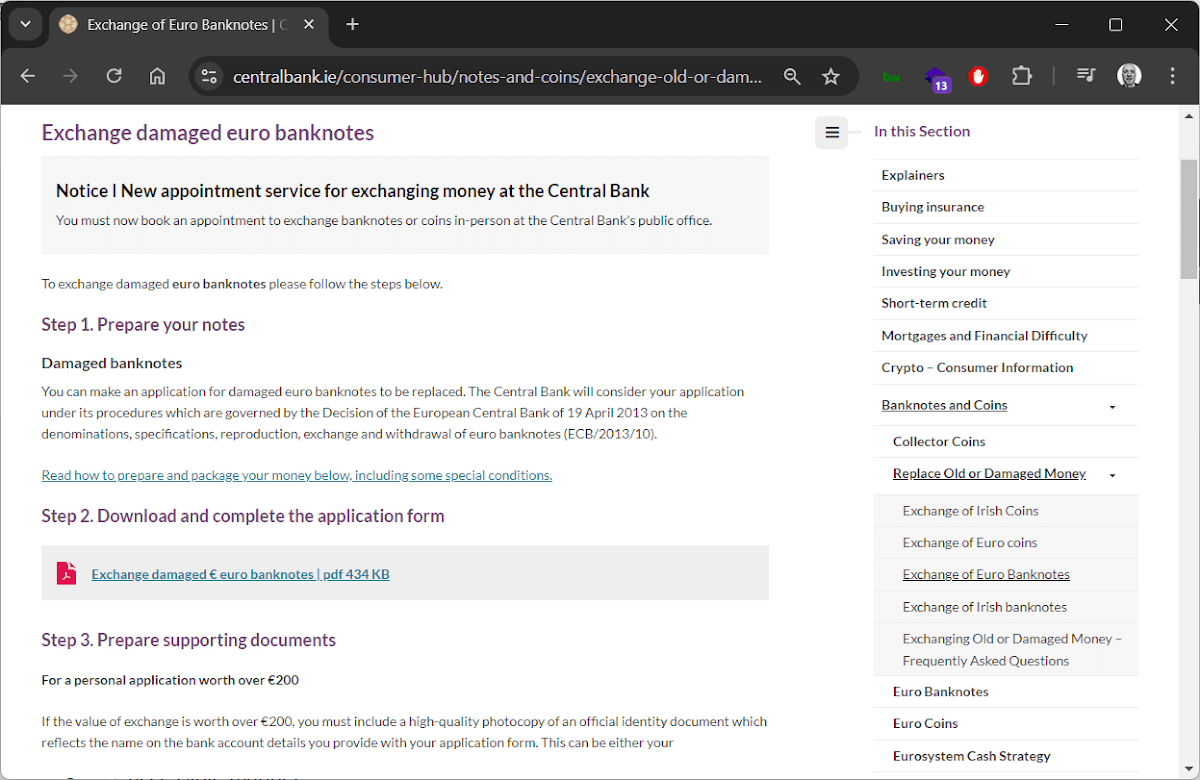1200x780 pixels.
Task: Open the extensions puzzle-piece icon
Action: click(1022, 76)
